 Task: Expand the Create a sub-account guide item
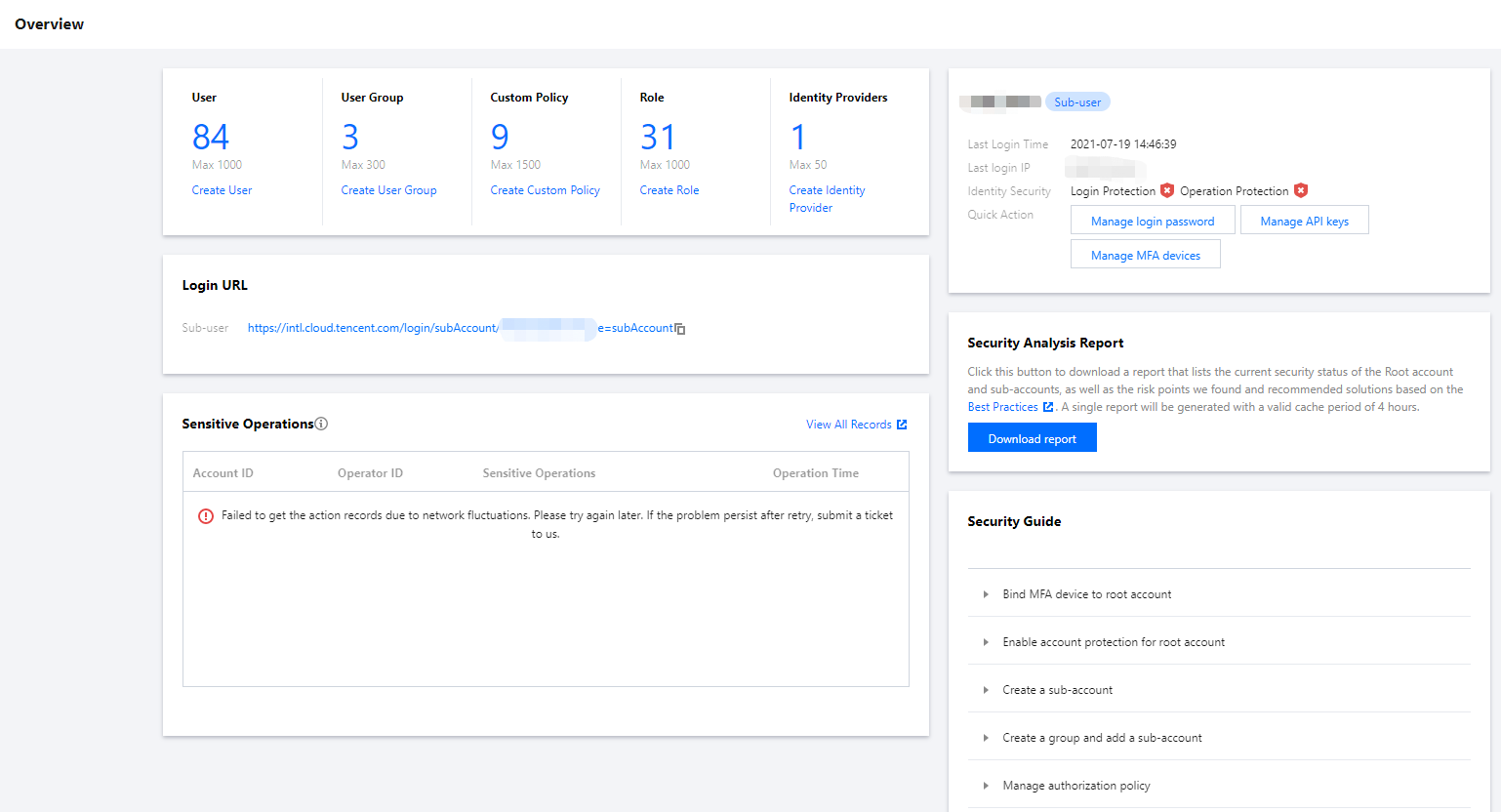[986, 690]
